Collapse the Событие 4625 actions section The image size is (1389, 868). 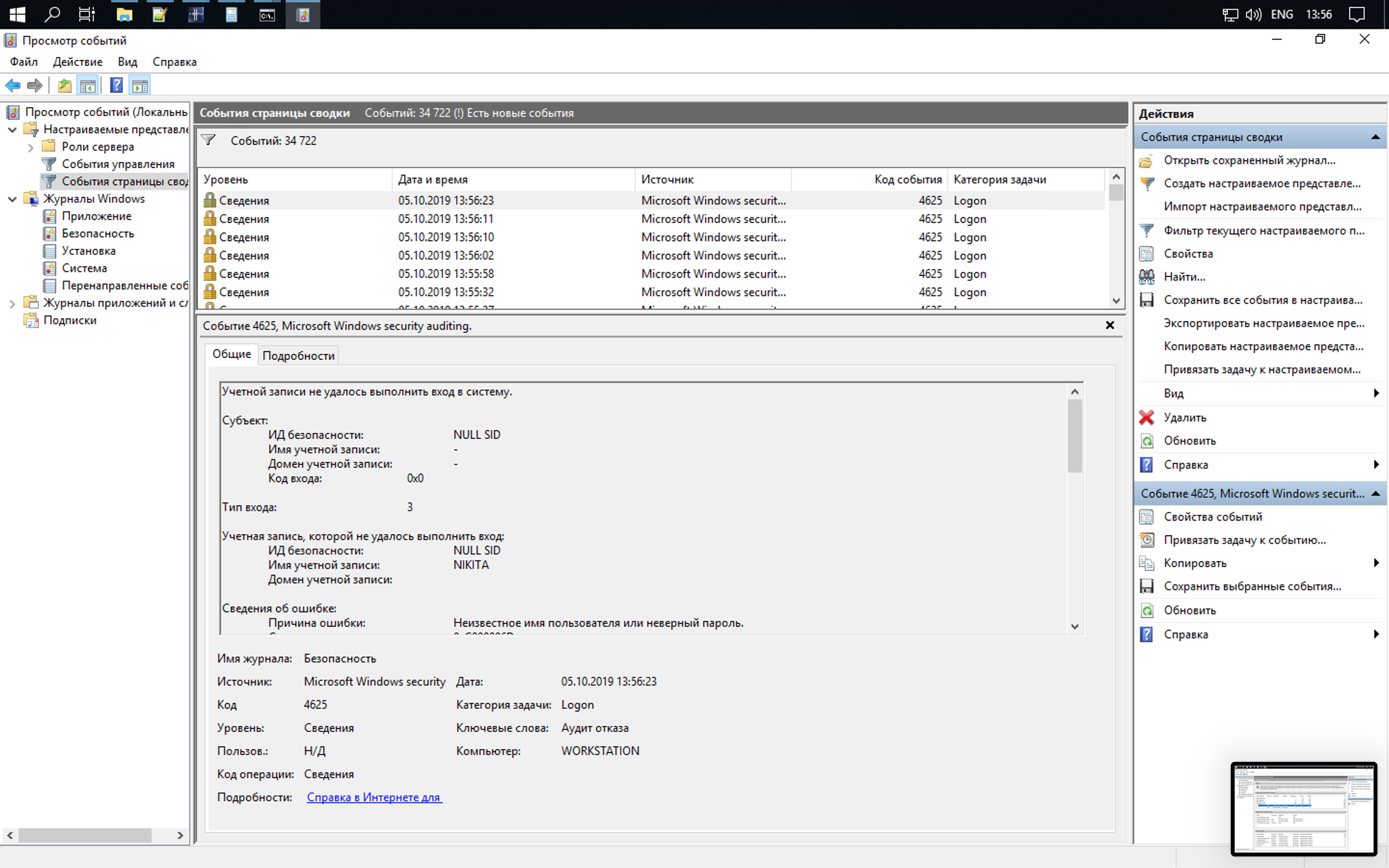point(1376,494)
